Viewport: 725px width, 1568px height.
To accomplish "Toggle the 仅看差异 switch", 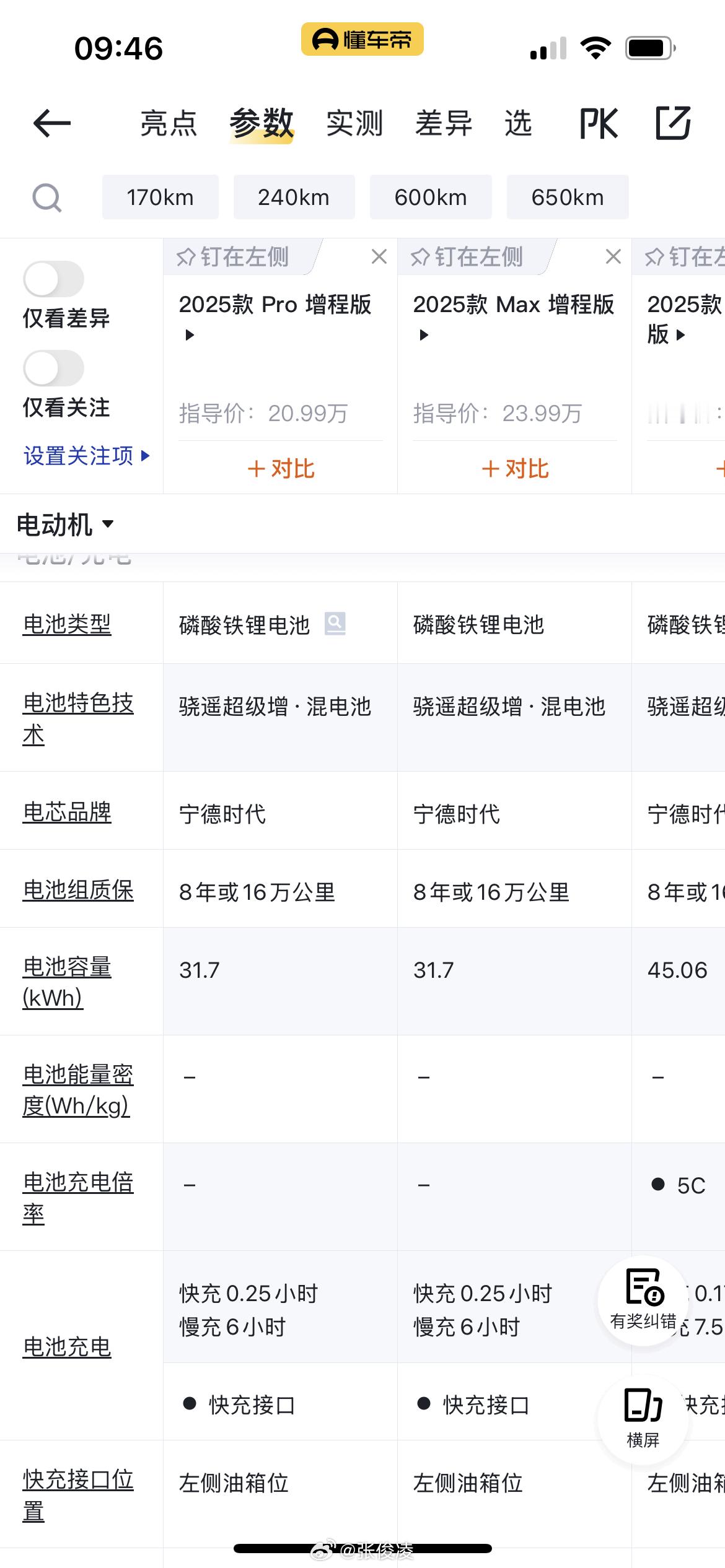I will click(54, 279).
